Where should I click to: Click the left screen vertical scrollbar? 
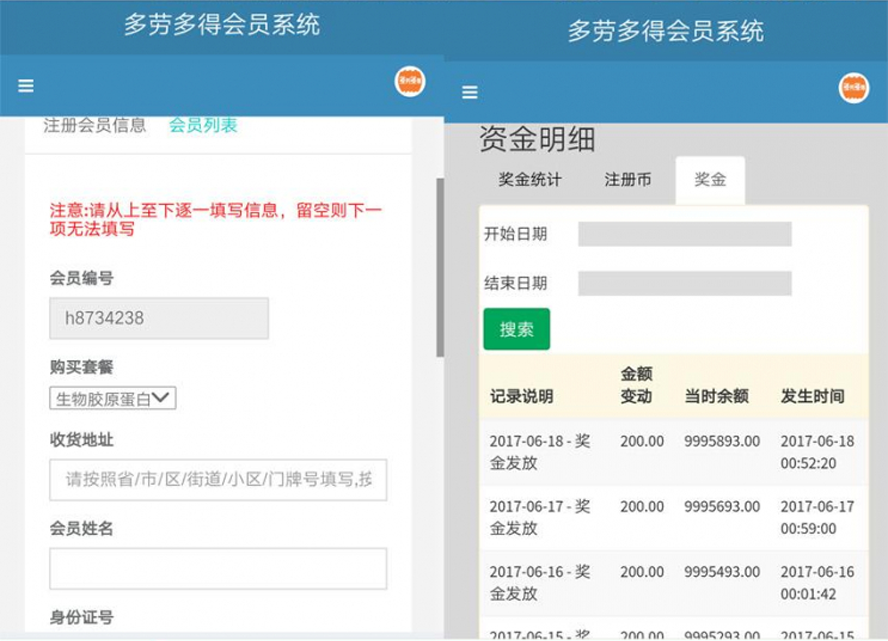pos(439,267)
